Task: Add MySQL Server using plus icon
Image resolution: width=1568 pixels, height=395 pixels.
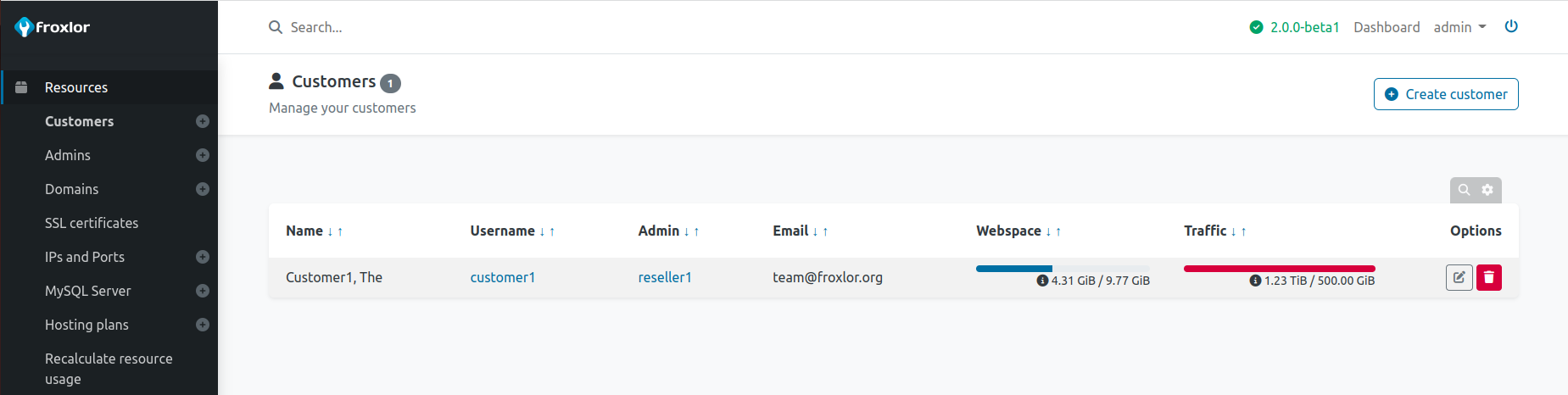Action: click(202, 291)
